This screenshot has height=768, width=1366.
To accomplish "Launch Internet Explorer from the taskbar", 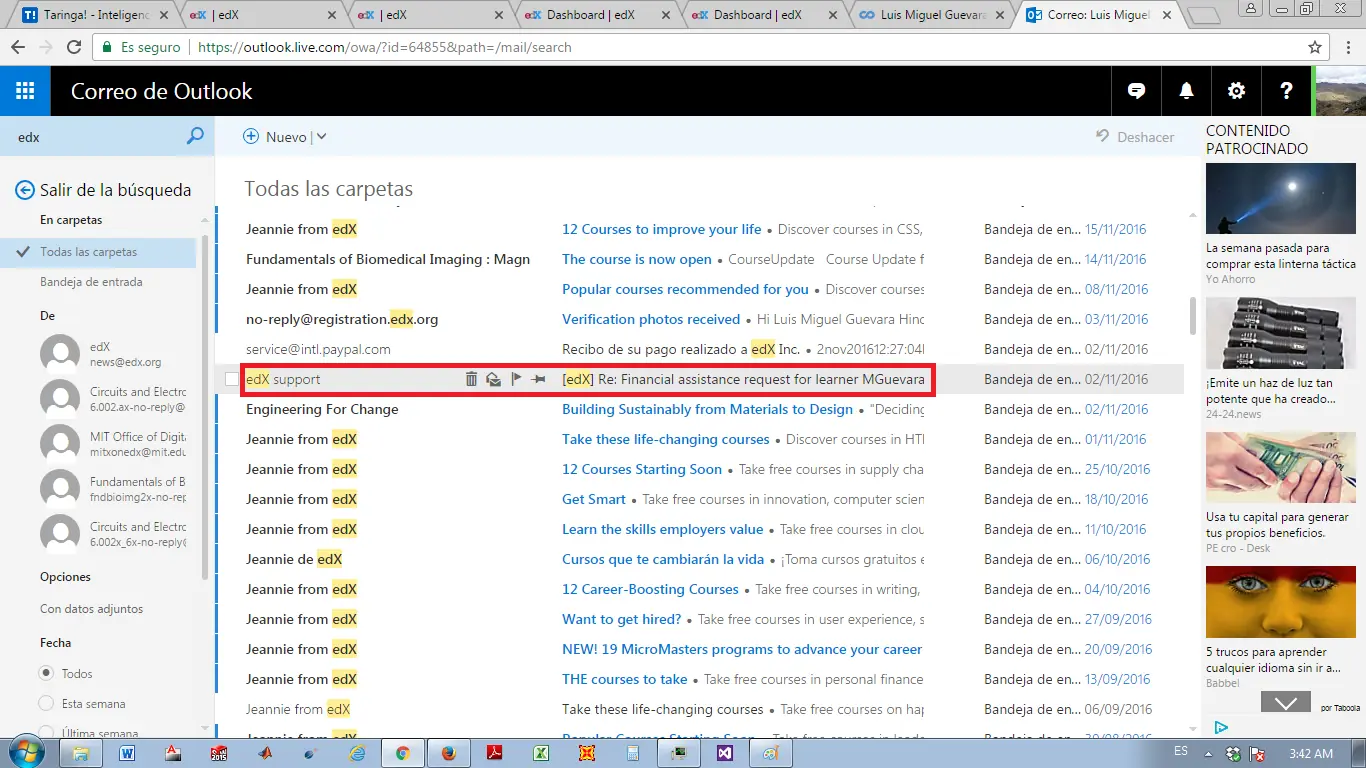I will (x=357, y=753).
